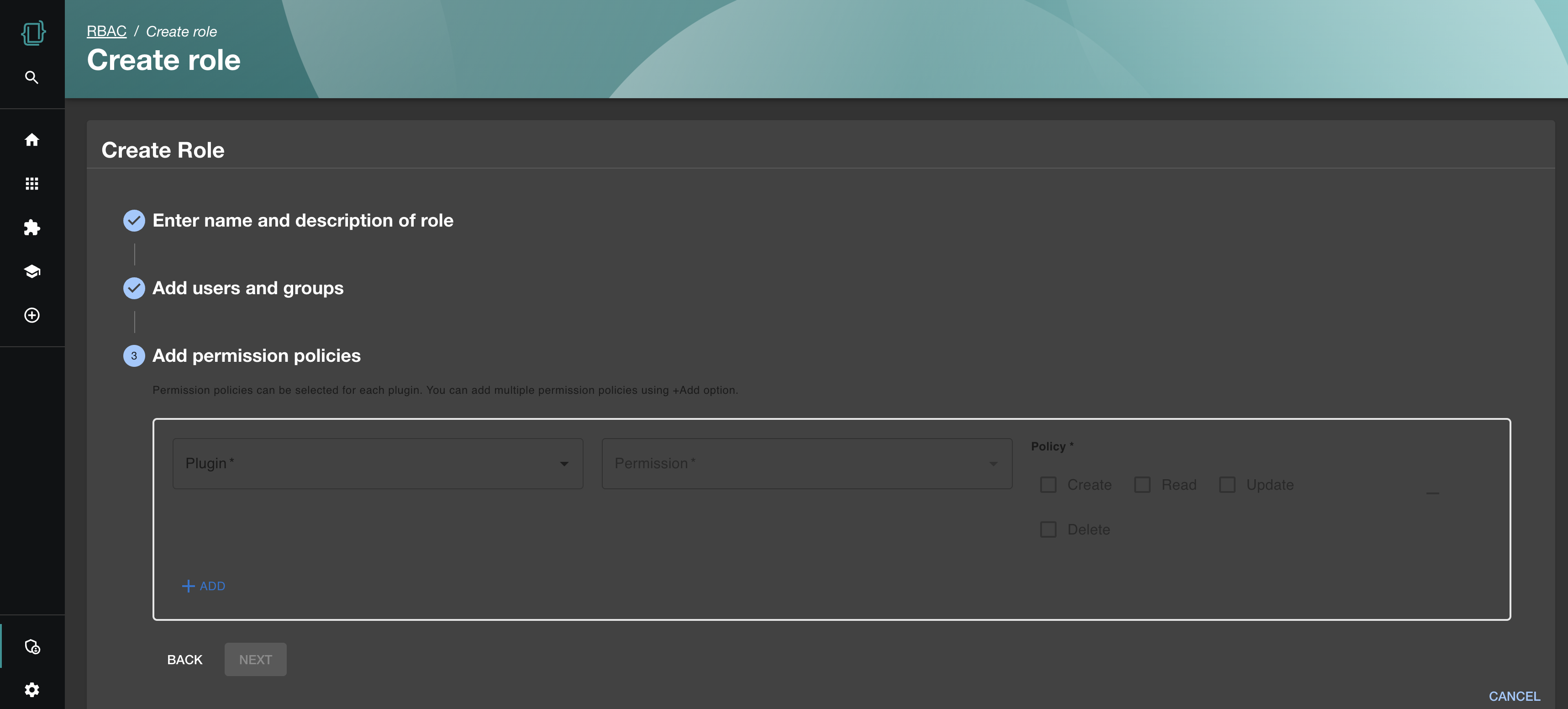
Task: Expand the Permission dropdown
Action: point(806,464)
